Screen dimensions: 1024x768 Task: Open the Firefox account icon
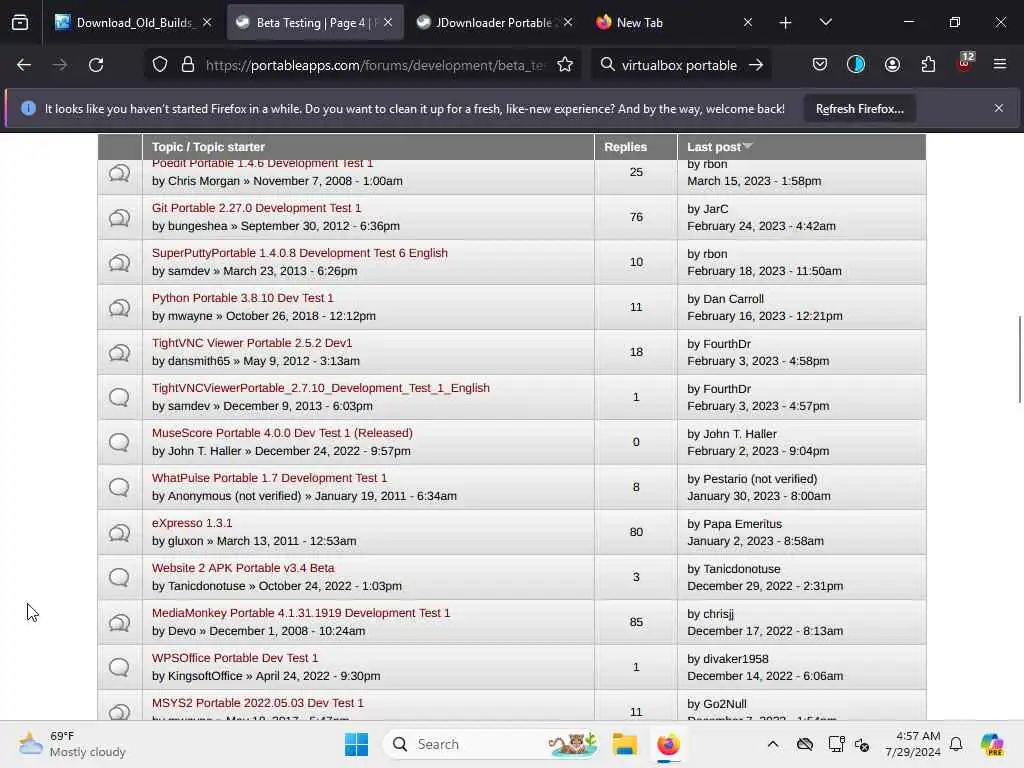[x=892, y=65]
